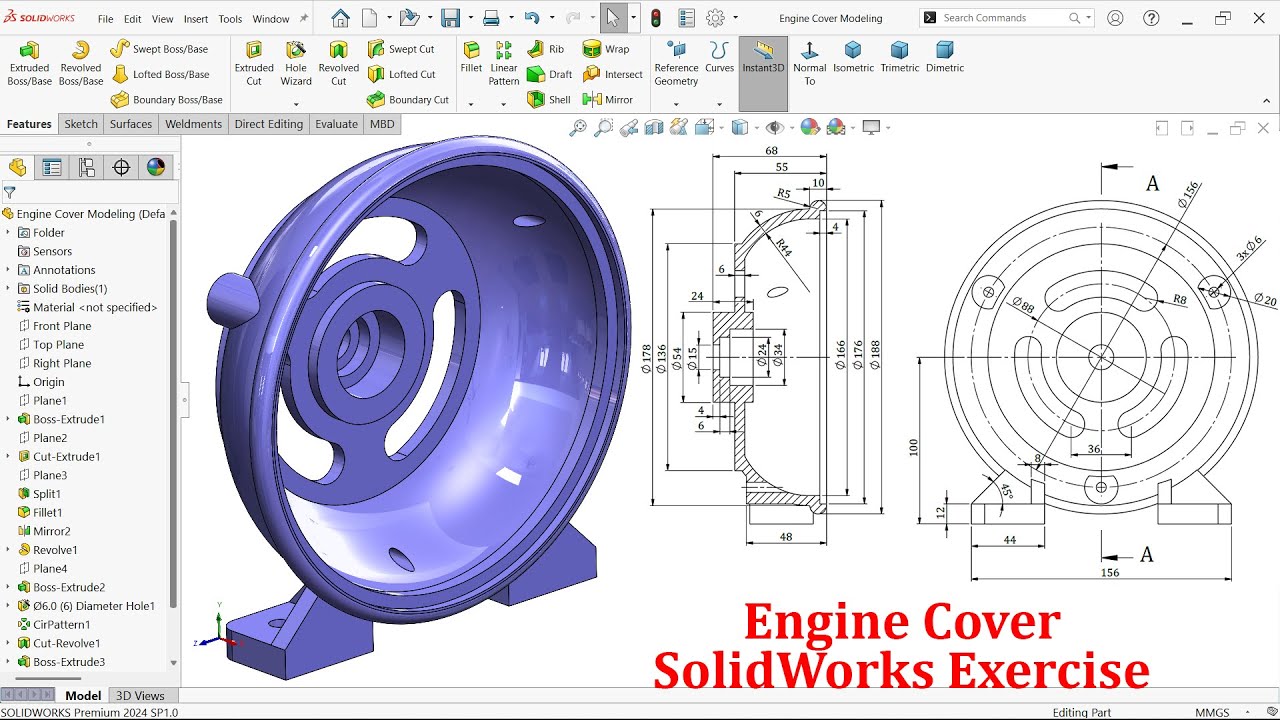Open the Options gear dropdown arrow

coord(736,18)
